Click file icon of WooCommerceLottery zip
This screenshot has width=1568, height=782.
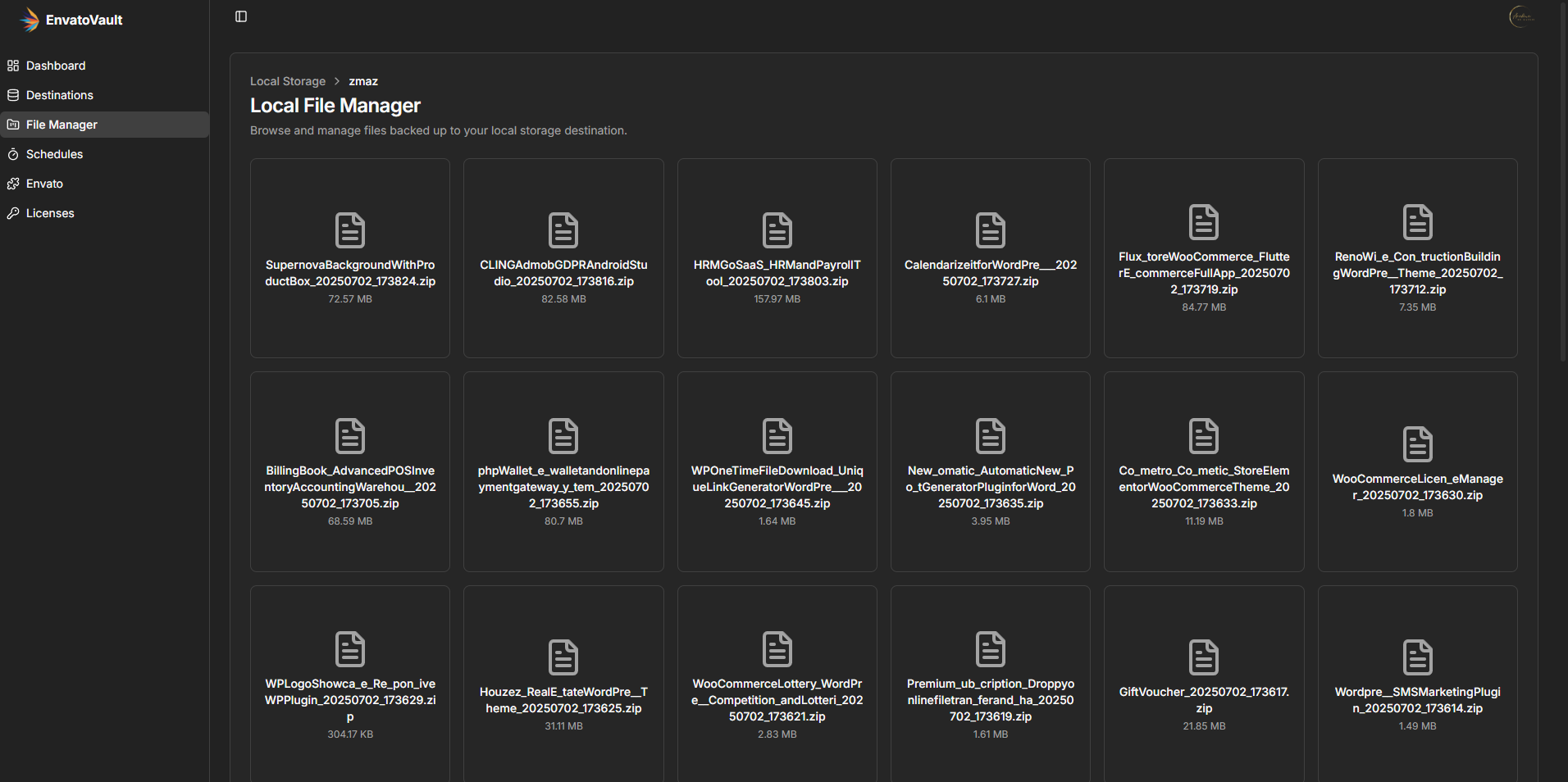click(777, 649)
